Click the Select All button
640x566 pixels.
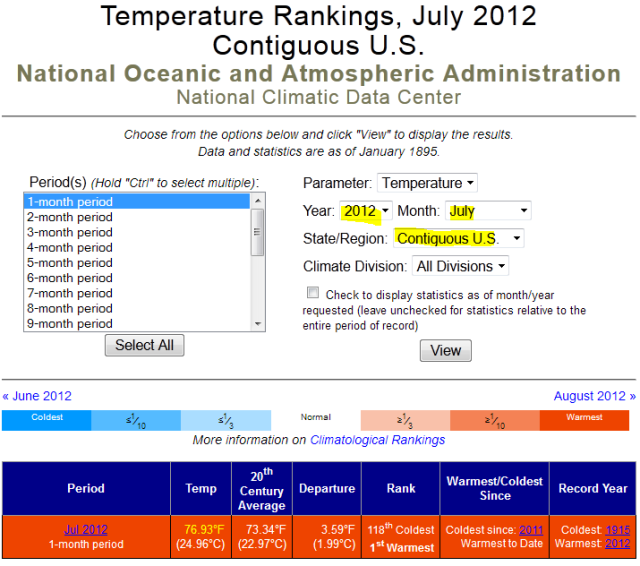[x=144, y=345]
